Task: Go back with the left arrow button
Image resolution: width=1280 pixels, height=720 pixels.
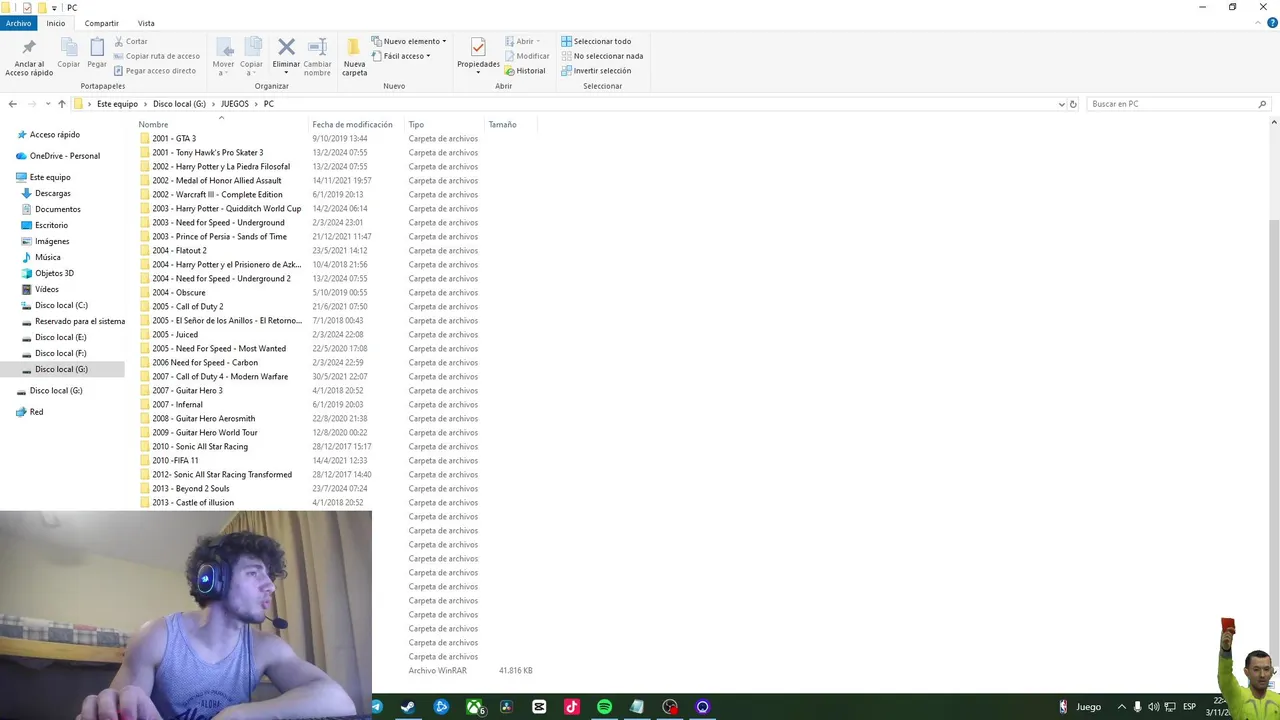Action: (12, 104)
